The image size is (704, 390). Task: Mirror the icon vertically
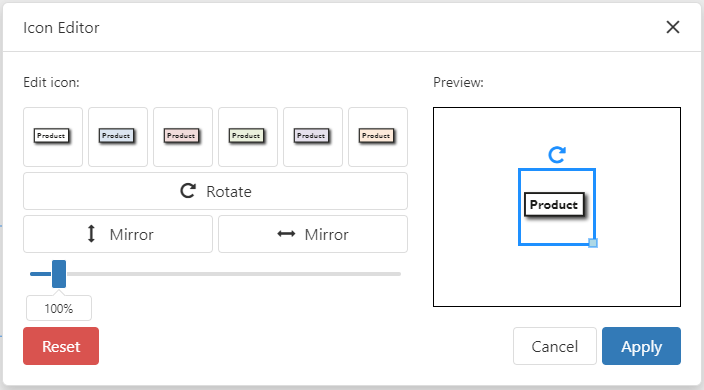click(118, 234)
